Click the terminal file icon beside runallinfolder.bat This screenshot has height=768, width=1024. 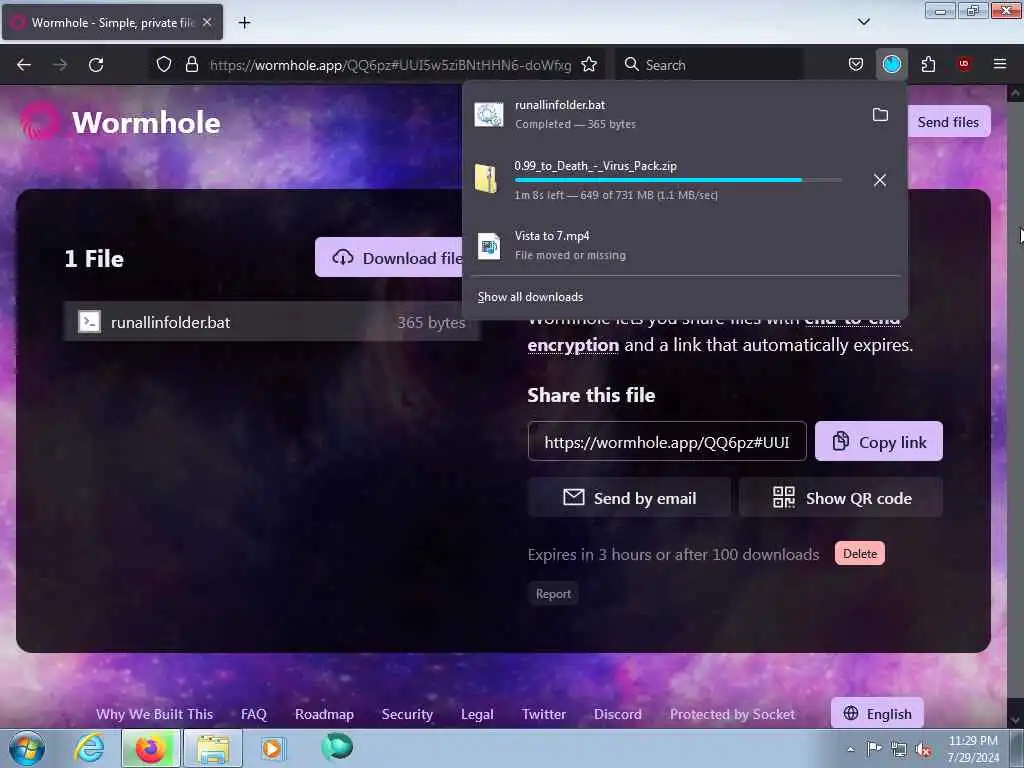pos(89,321)
